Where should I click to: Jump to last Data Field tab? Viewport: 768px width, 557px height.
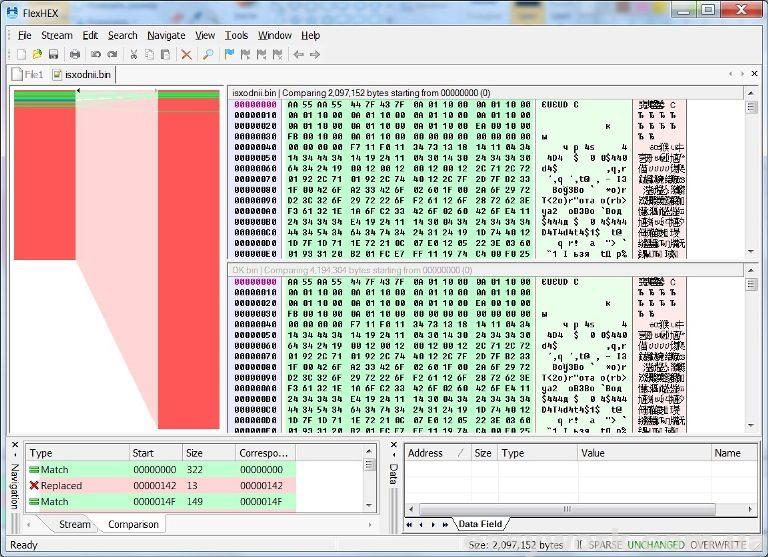point(445,525)
